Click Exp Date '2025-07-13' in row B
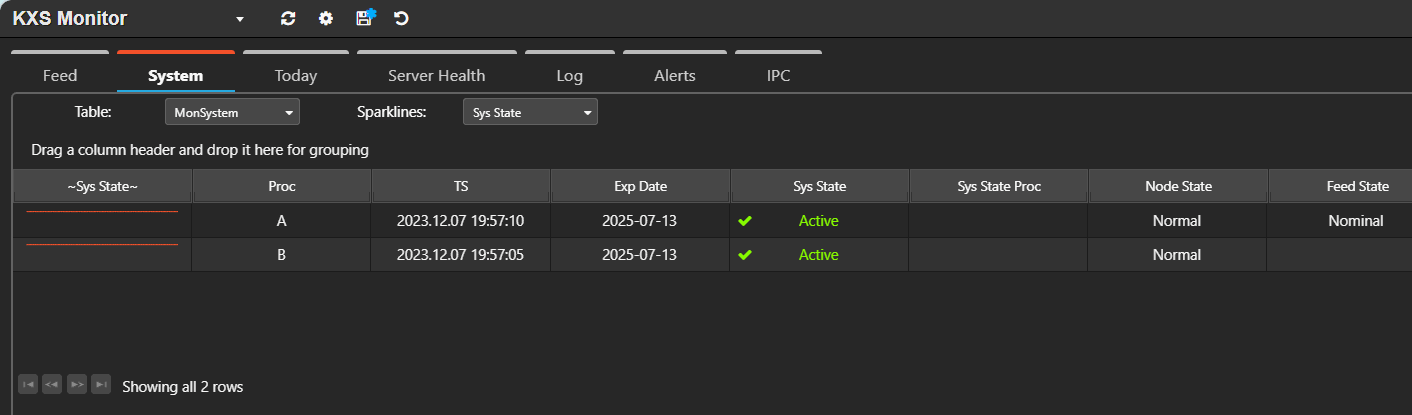This screenshot has height=415, width=1412. pyautogui.click(x=640, y=255)
